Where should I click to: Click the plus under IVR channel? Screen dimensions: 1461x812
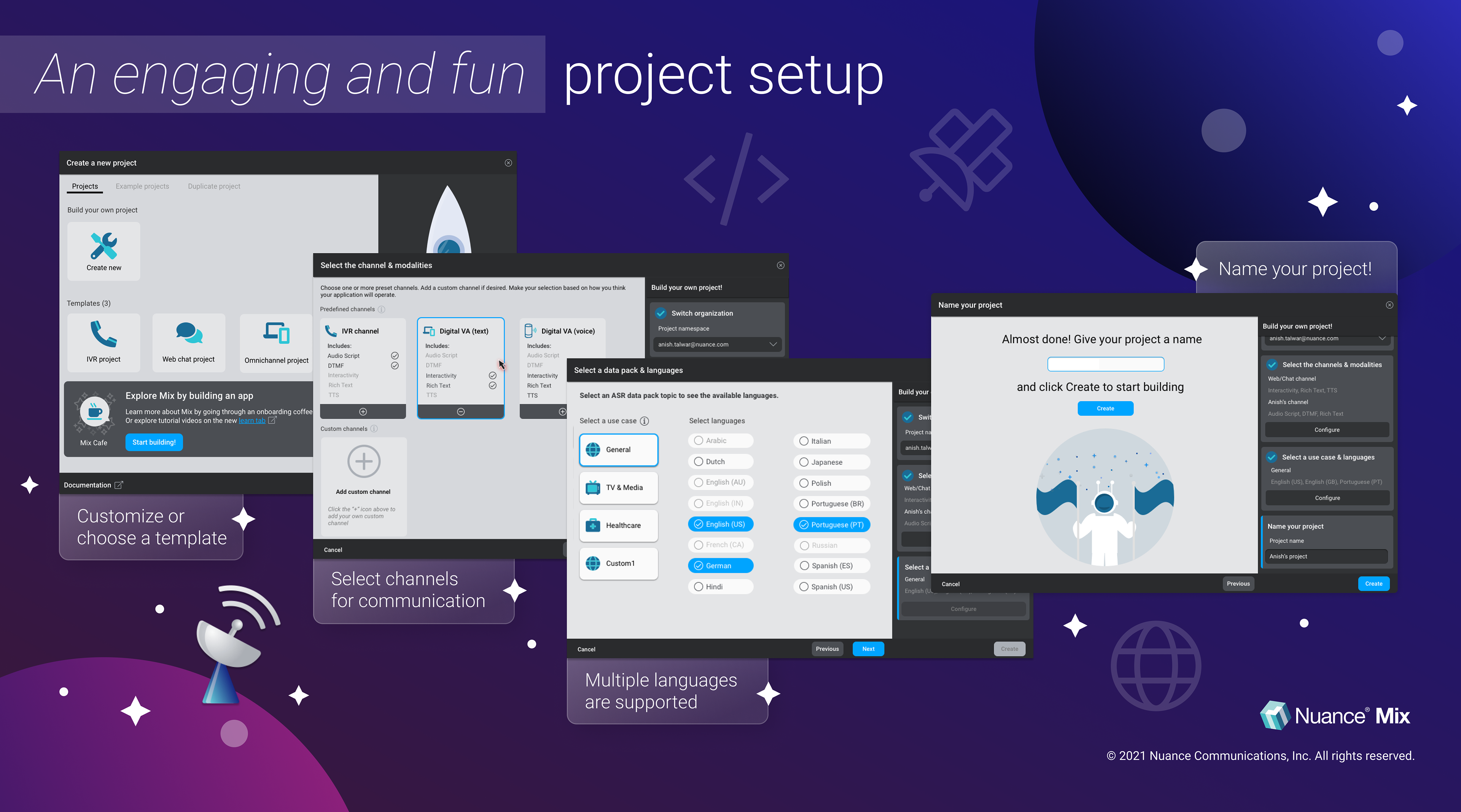pos(363,412)
